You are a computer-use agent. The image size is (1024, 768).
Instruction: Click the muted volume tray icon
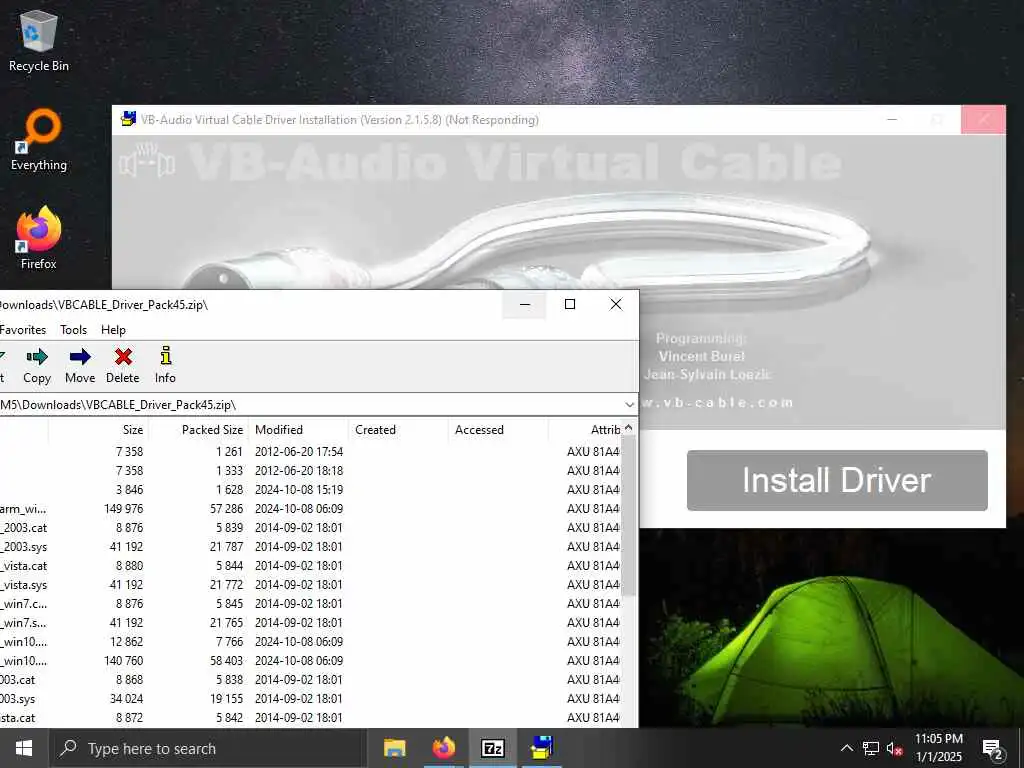point(895,749)
